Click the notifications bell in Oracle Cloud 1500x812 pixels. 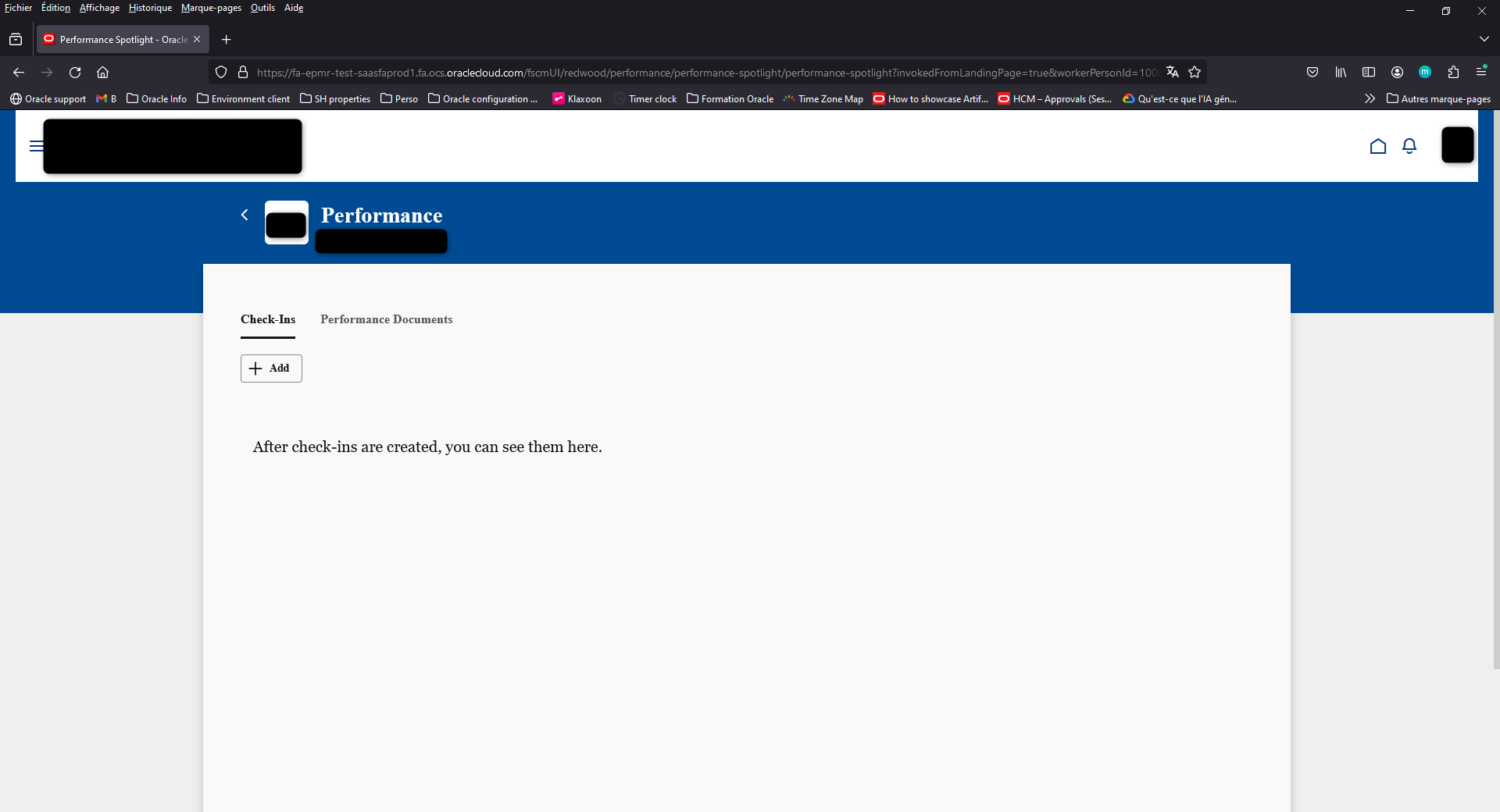[1409, 146]
